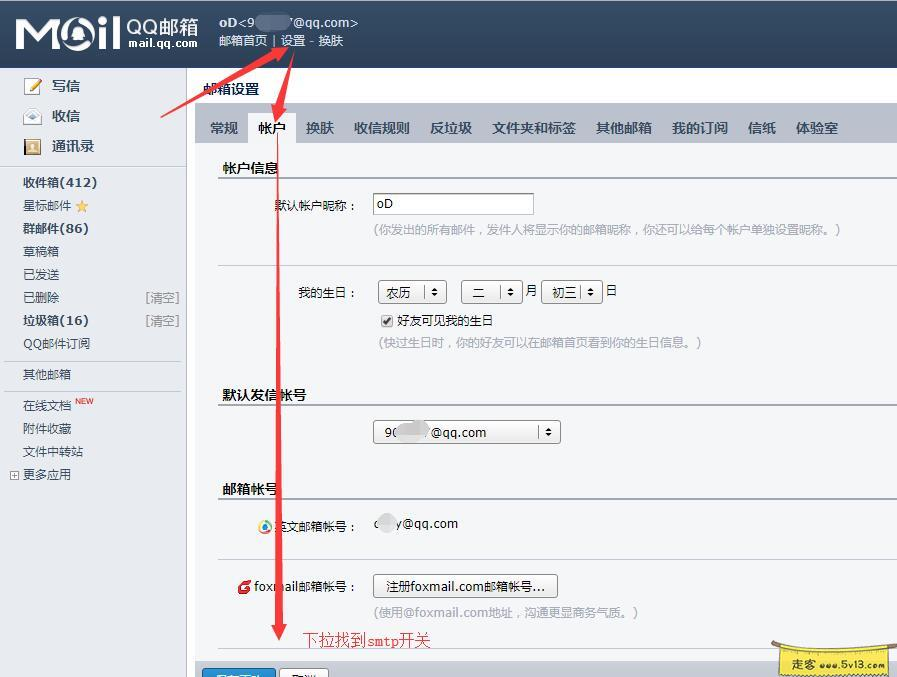The height and width of the screenshot is (677, 897).
Task: Open the birthday month dropdown showing 二
Action: pyautogui.click(x=491, y=291)
